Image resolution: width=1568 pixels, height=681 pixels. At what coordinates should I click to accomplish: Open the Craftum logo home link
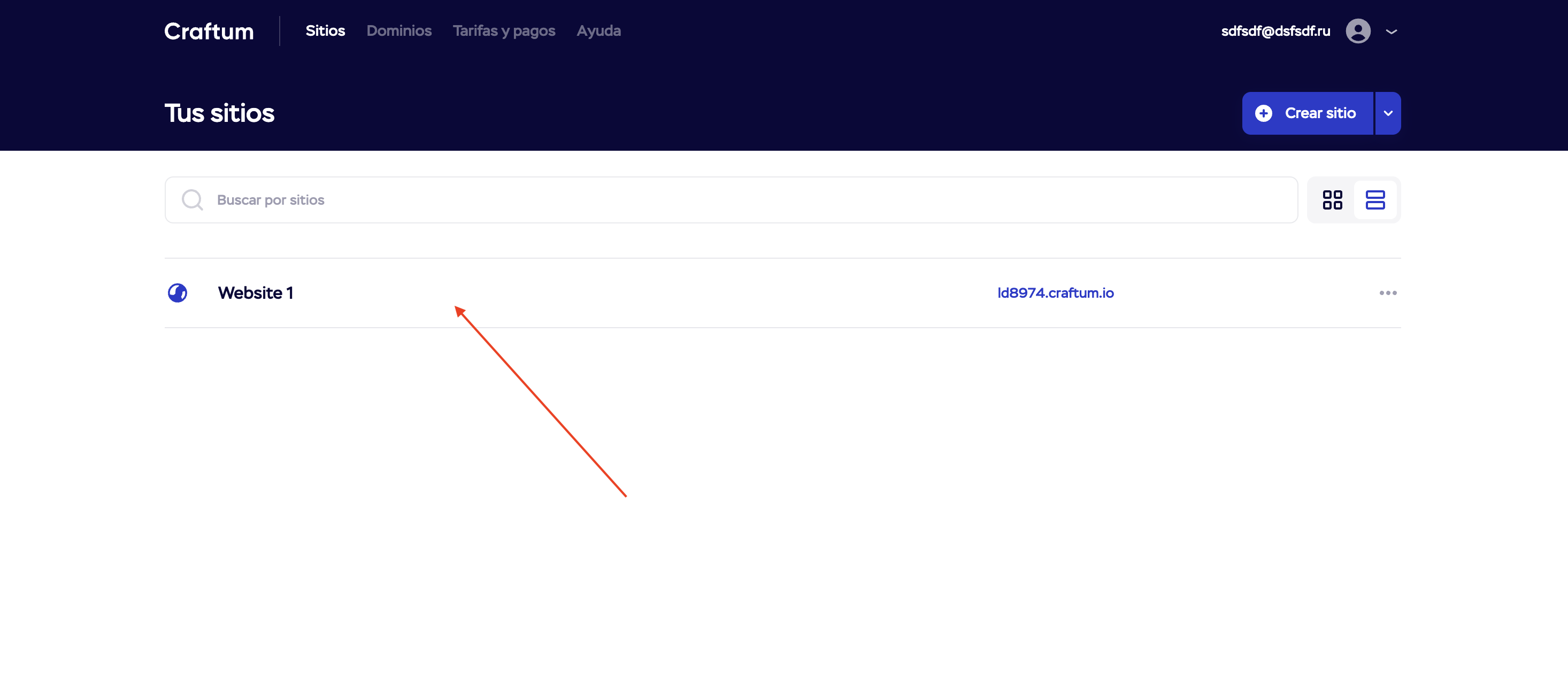pyautogui.click(x=209, y=31)
